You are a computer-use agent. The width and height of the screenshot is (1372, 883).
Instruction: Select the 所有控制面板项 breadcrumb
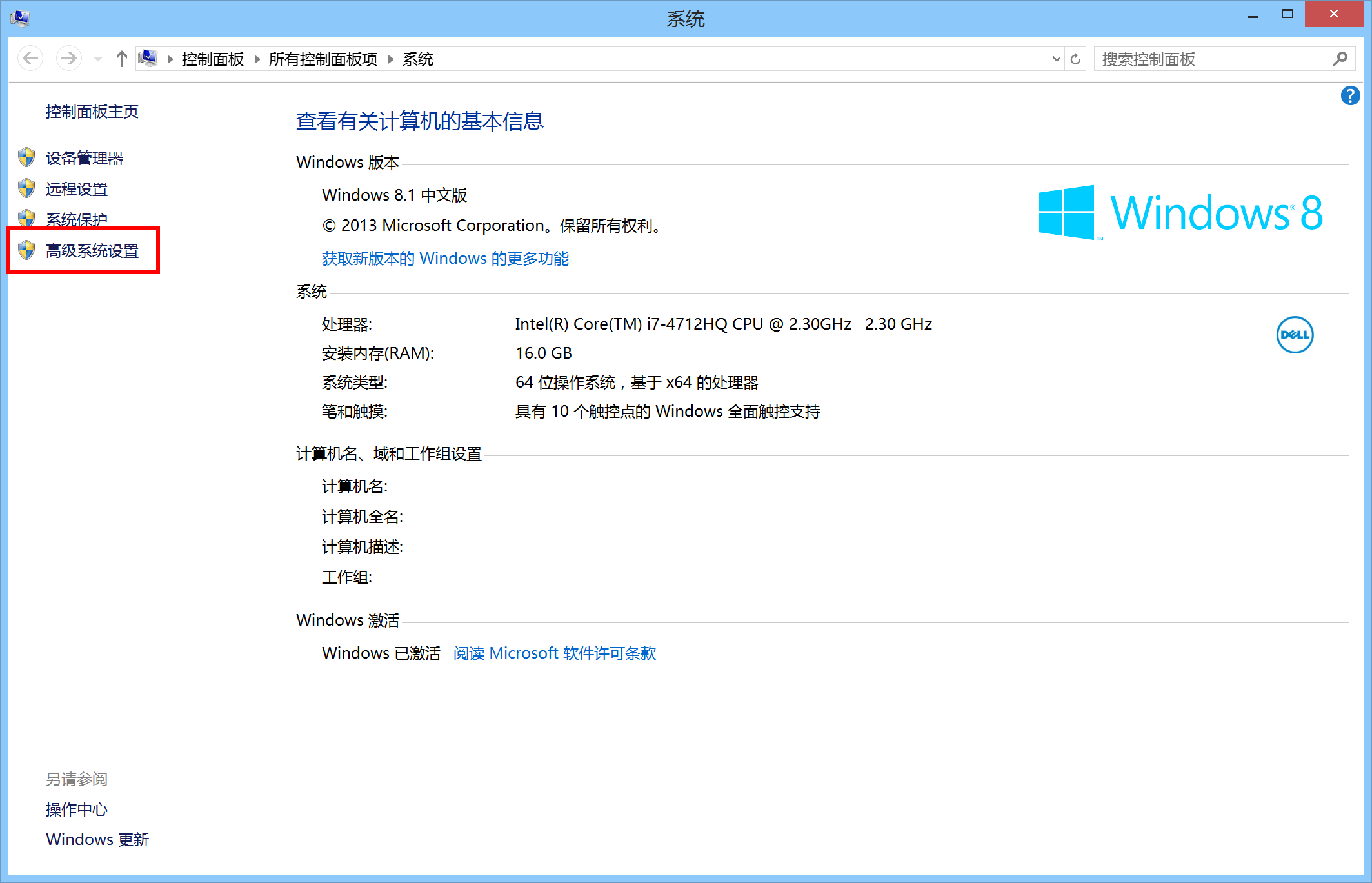[323, 59]
